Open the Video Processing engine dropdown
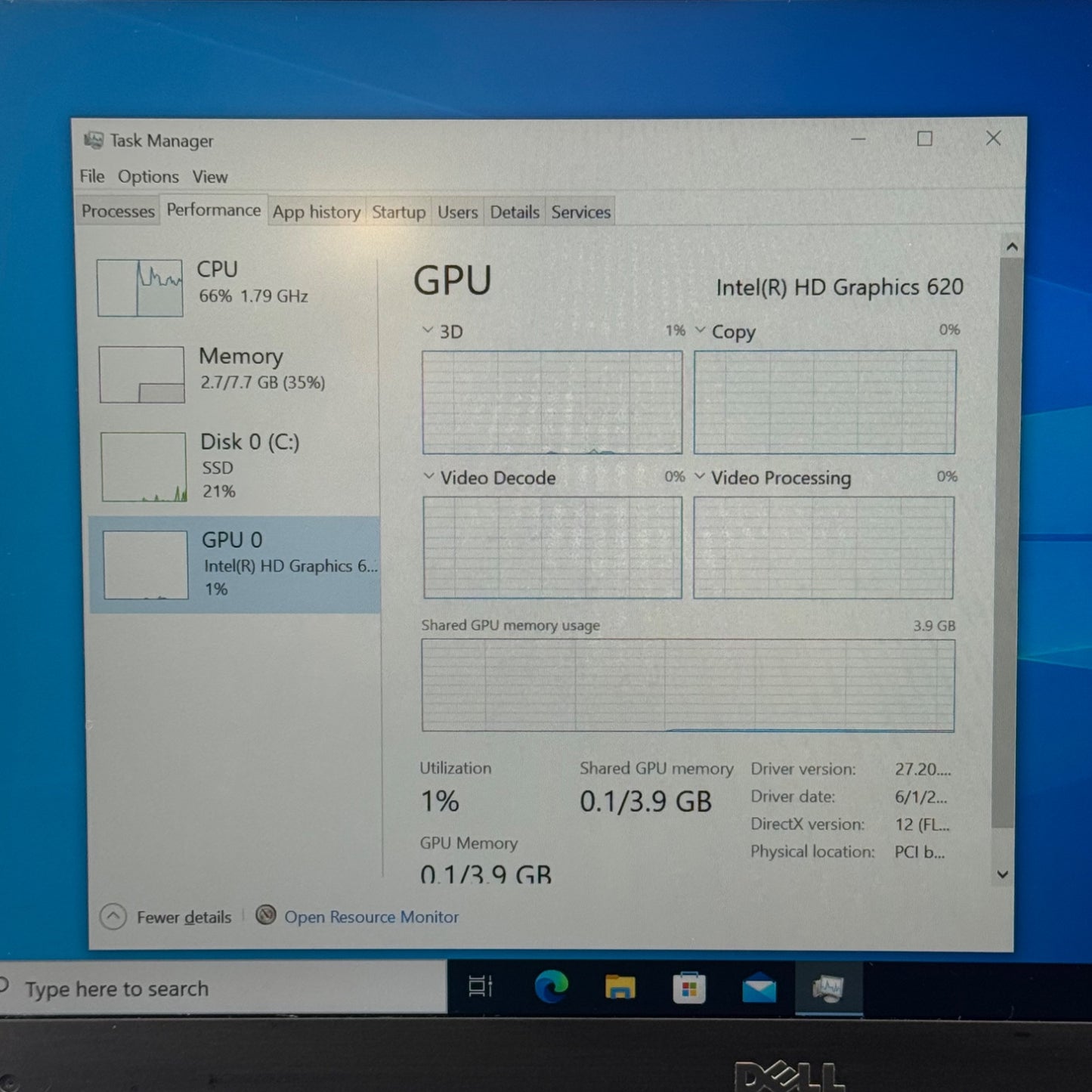This screenshot has height=1092, width=1092. click(699, 477)
